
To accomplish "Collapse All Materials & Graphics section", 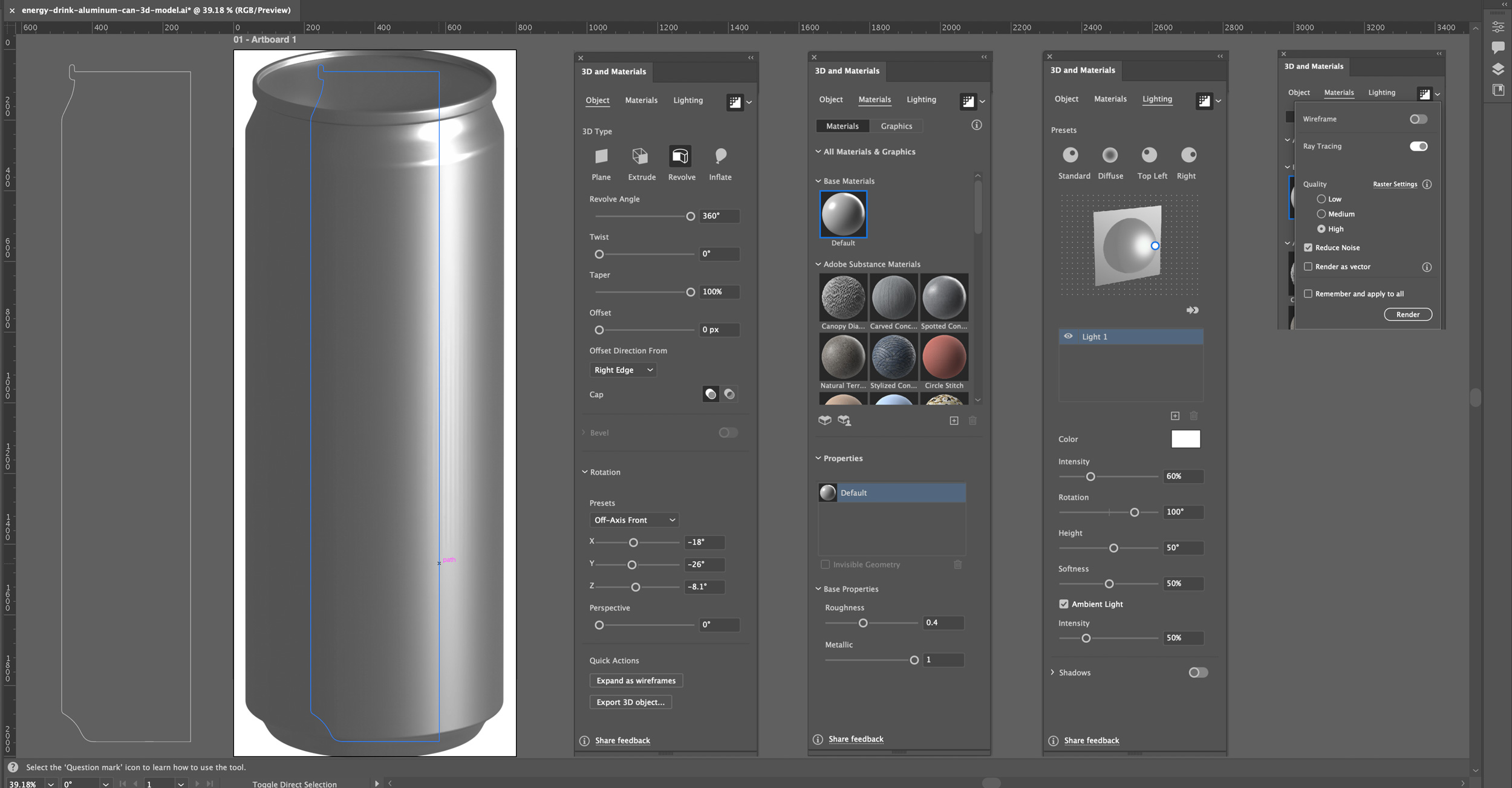I will [x=818, y=151].
